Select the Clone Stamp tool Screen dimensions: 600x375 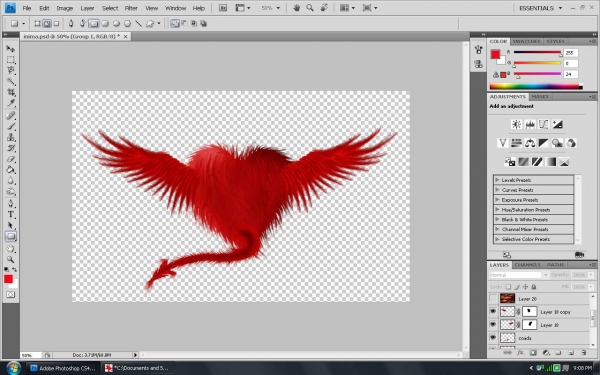pos(11,137)
